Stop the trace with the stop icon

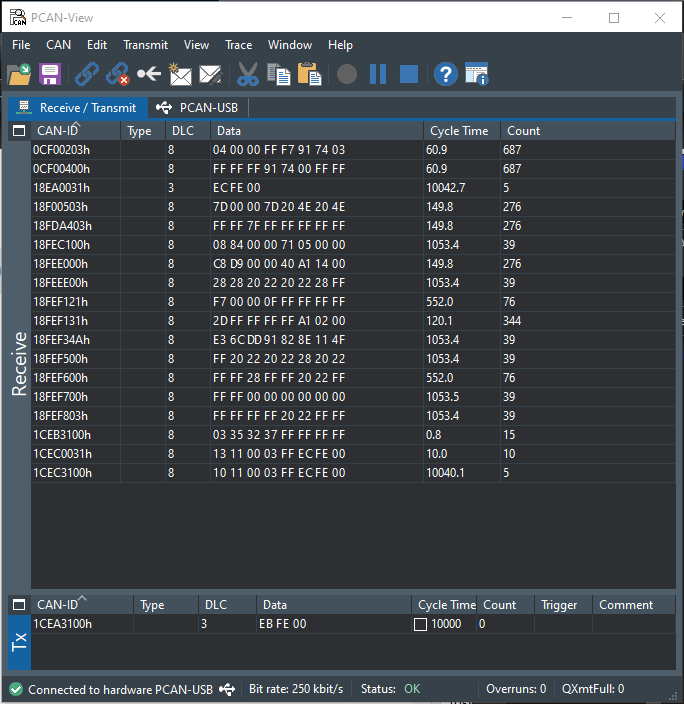pos(409,74)
